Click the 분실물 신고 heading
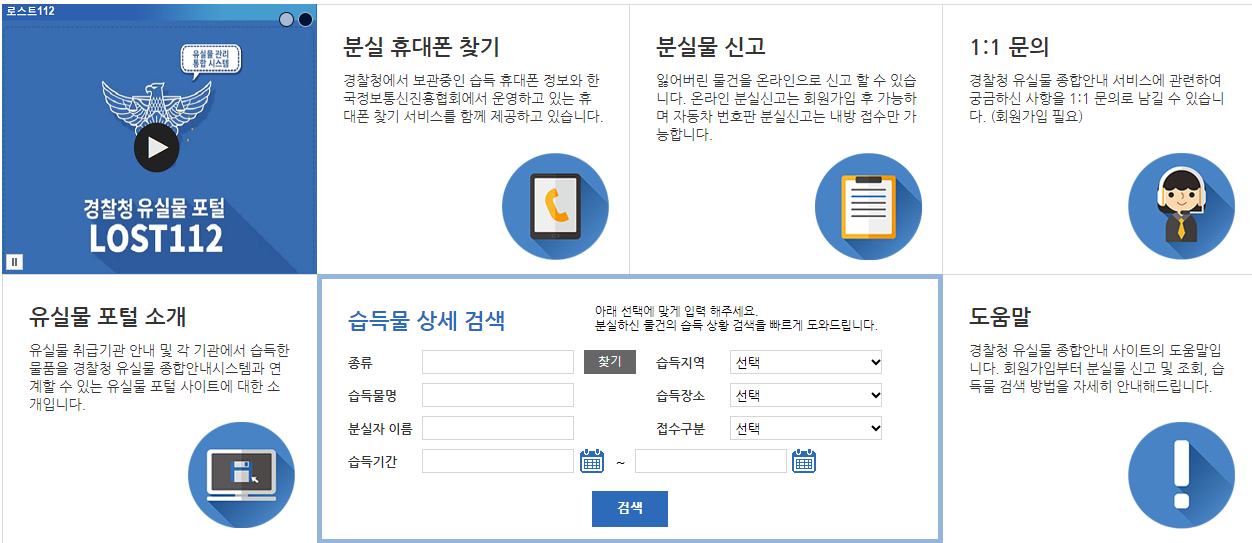 [x=711, y=47]
